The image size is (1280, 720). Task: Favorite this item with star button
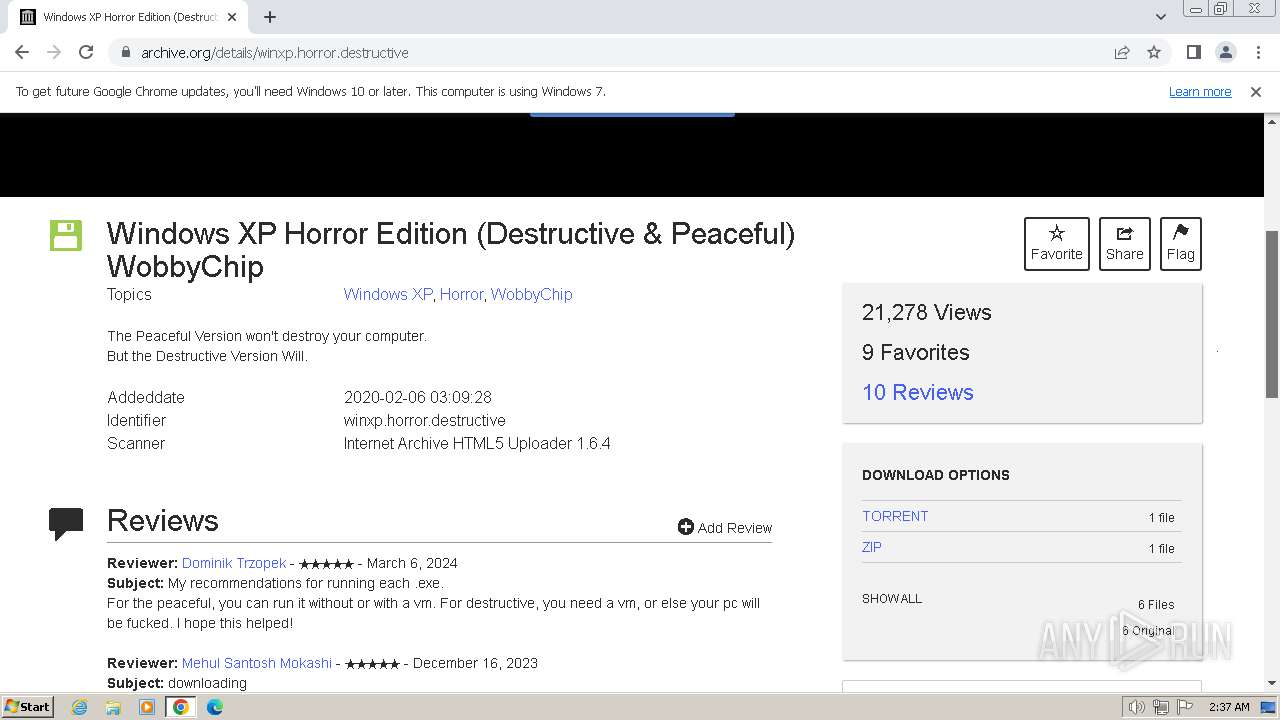tap(1057, 244)
